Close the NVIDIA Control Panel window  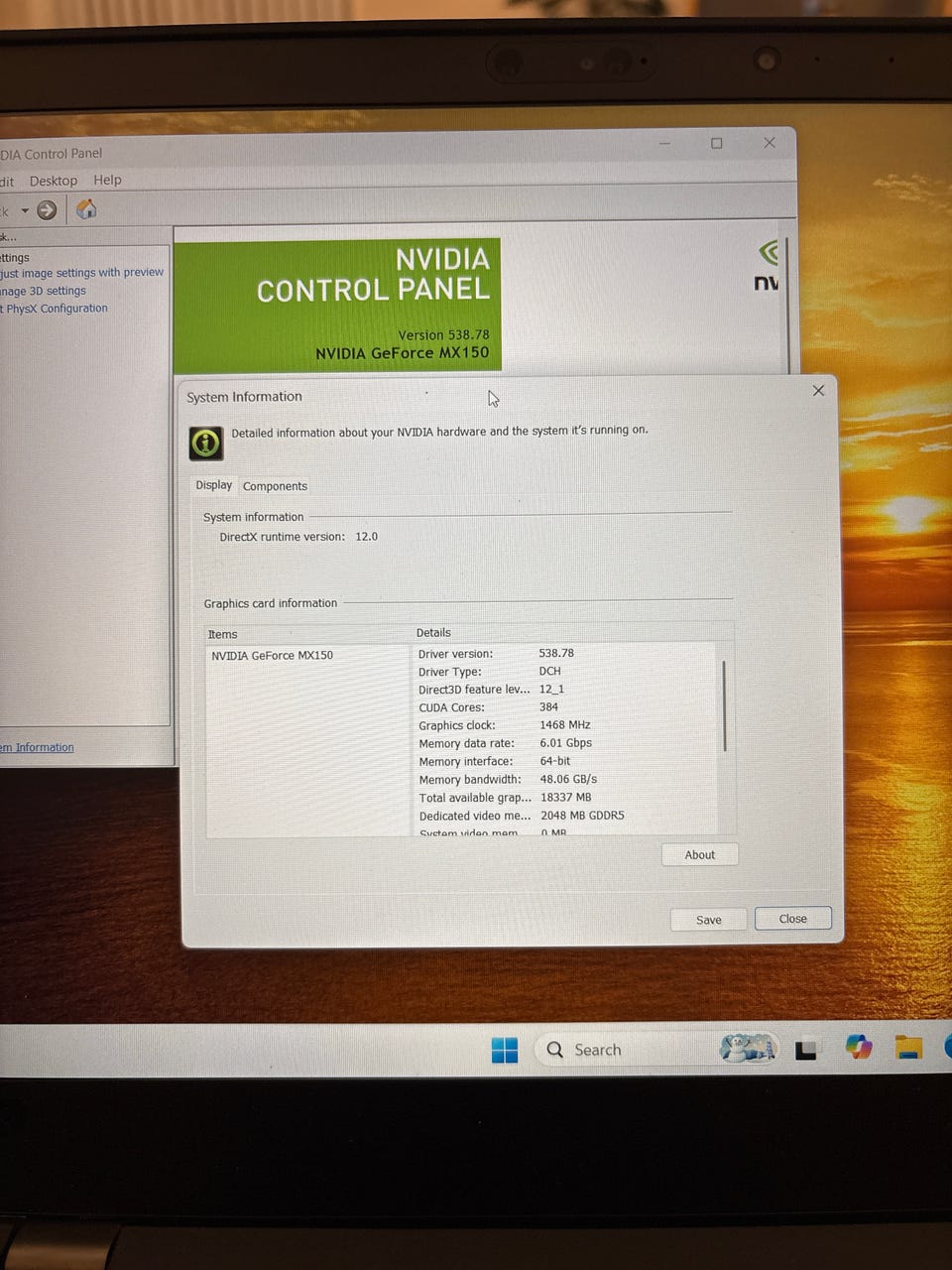(x=770, y=143)
